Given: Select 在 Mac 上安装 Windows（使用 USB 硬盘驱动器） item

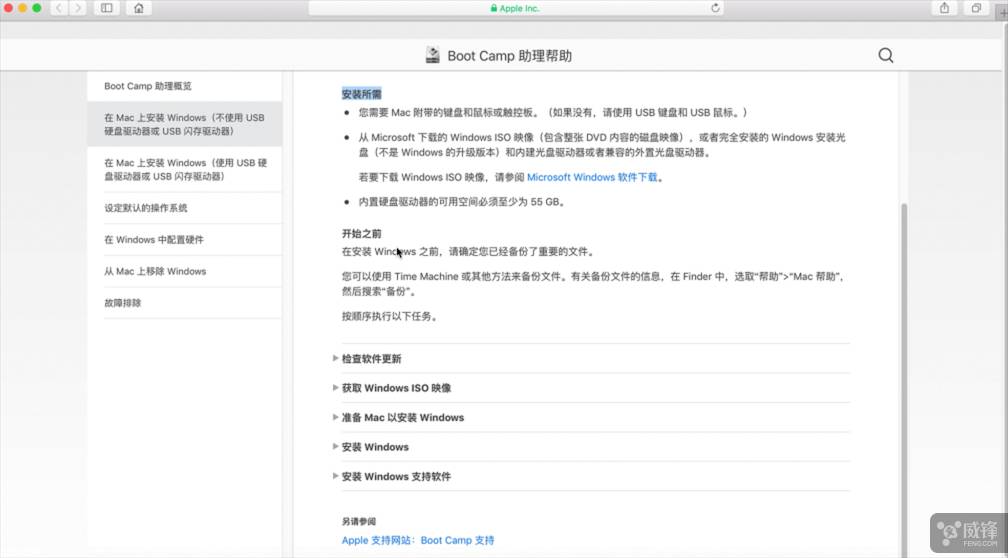Looking at the screenshot, I should click(x=184, y=170).
